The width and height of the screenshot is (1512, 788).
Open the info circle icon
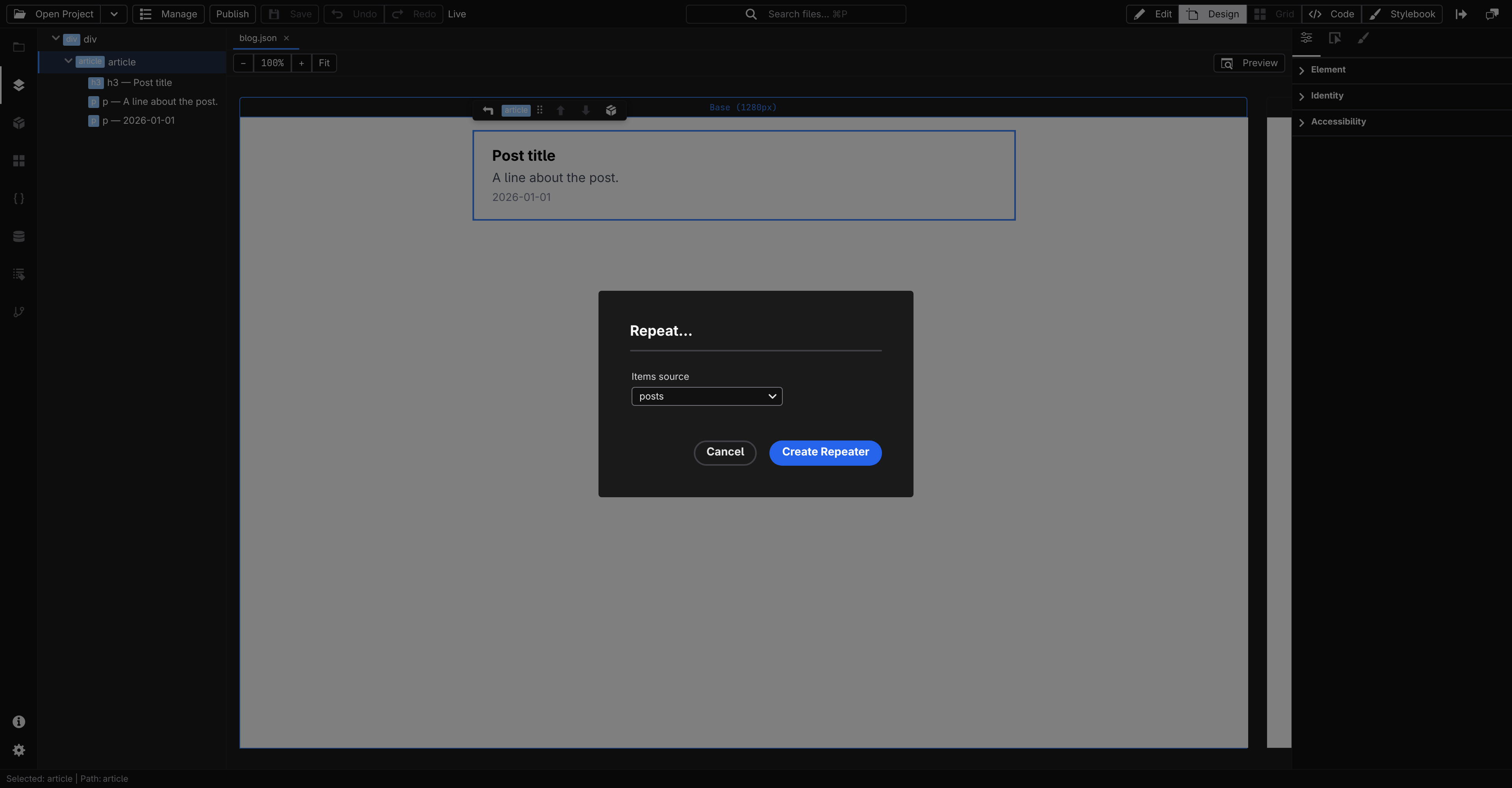pyautogui.click(x=19, y=722)
